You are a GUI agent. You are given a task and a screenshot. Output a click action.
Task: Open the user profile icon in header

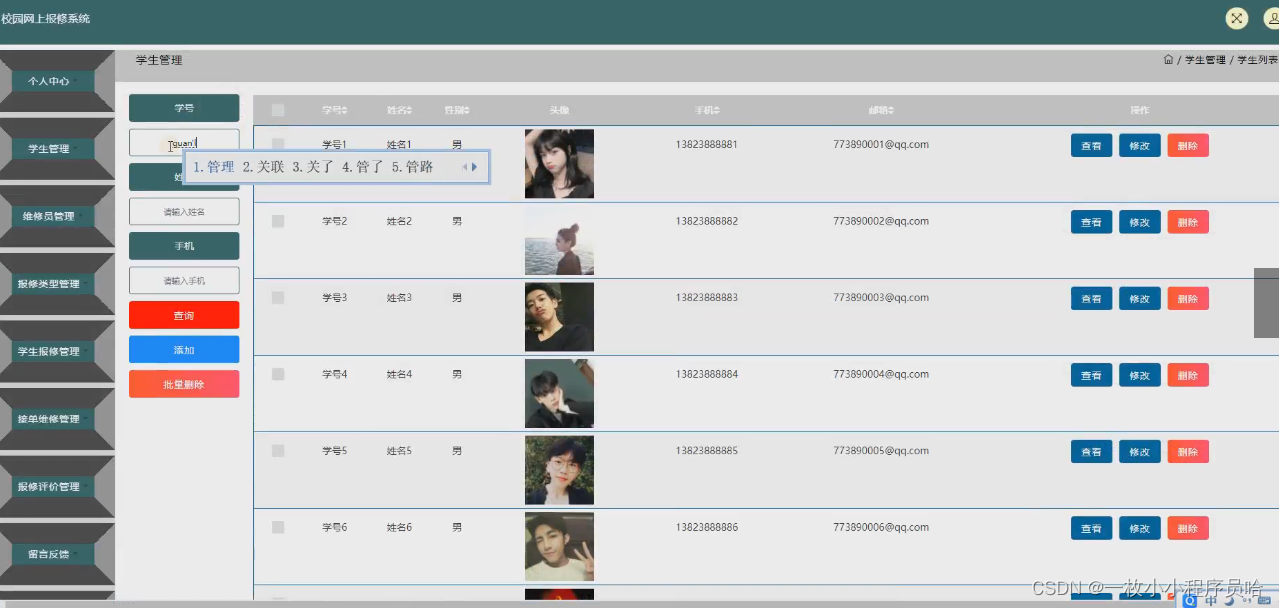click(1272, 18)
